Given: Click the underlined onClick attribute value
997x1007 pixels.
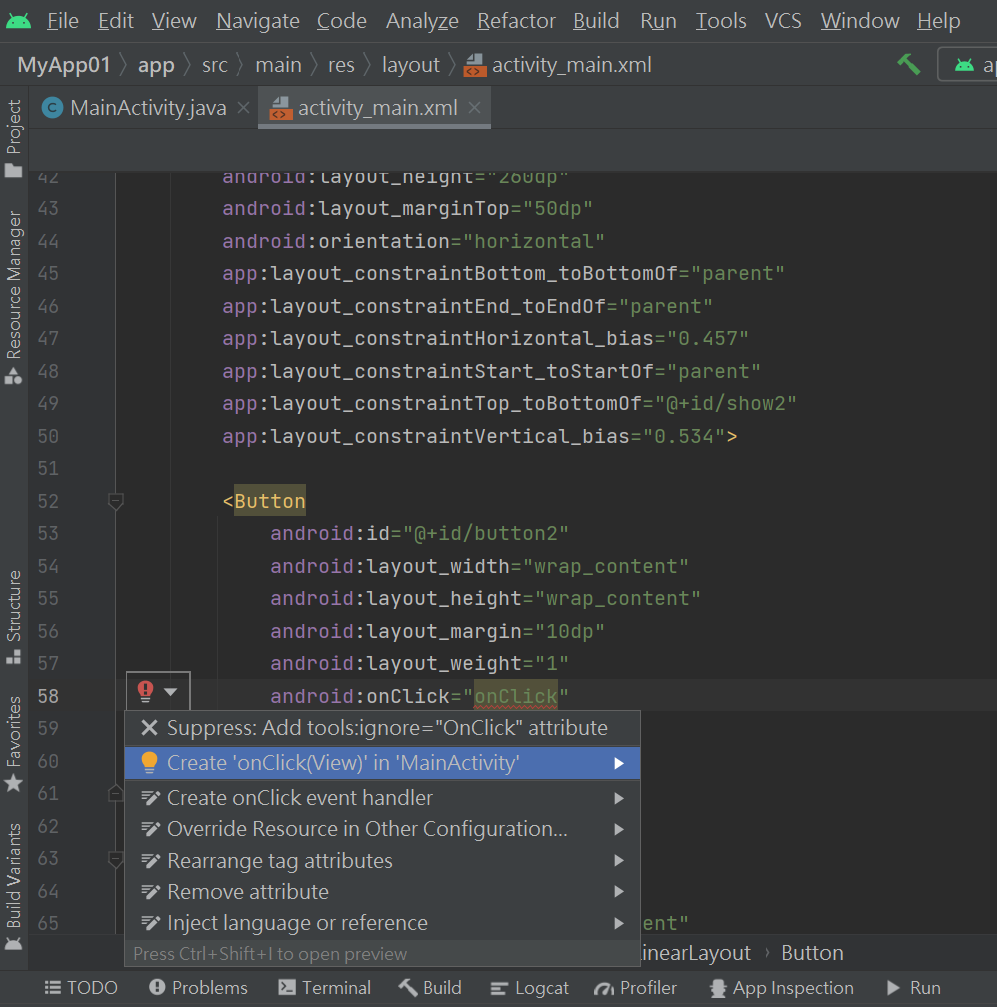Looking at the screenshot, I should coord(516,696).
